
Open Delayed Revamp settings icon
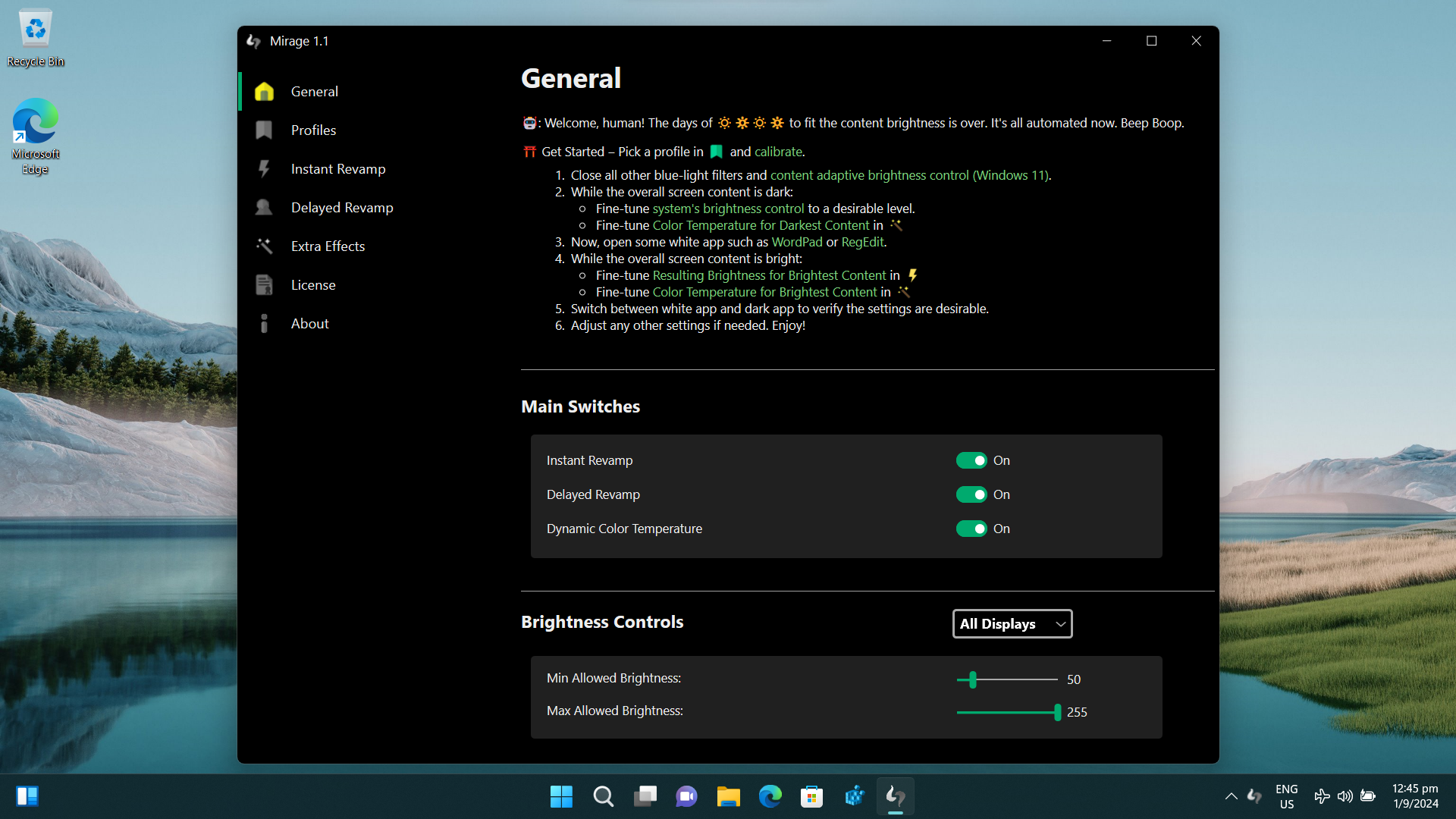[263, 207]
